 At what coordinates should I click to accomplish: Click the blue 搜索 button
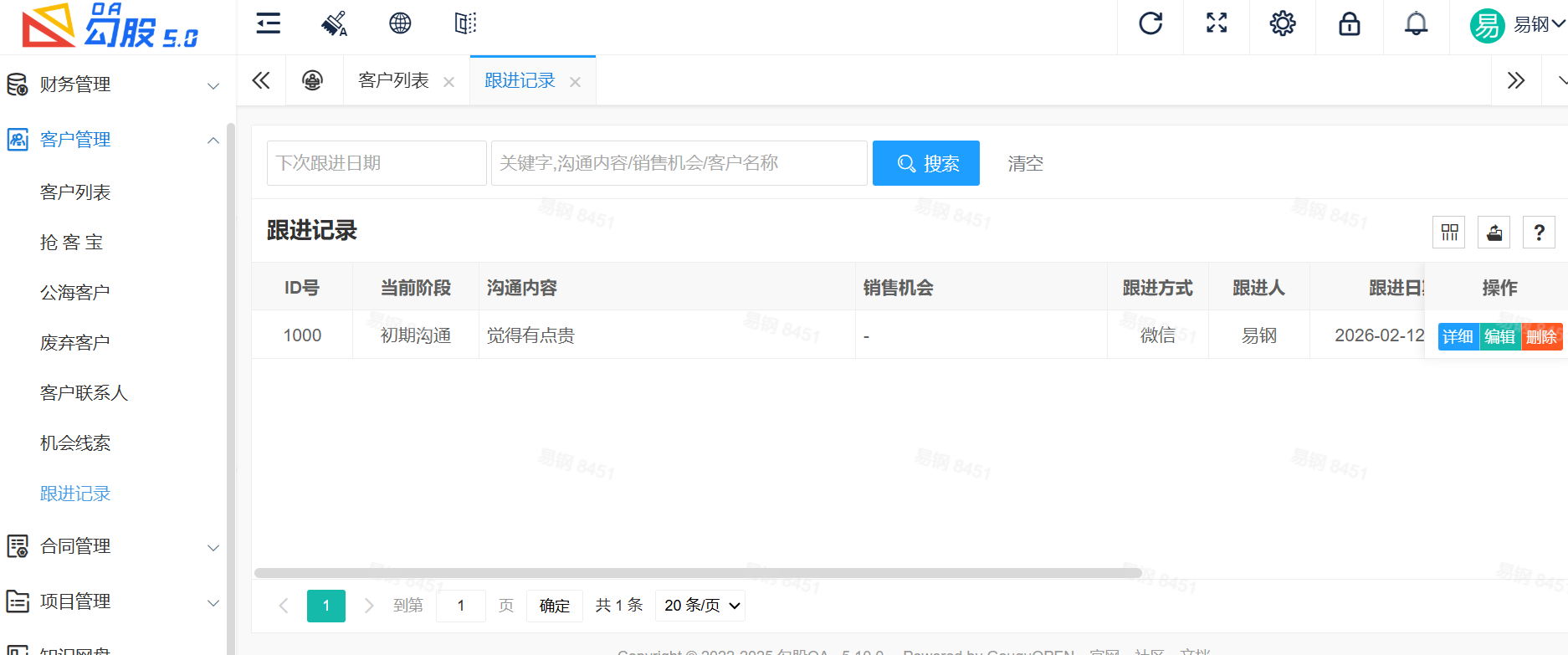pos(925,163)
